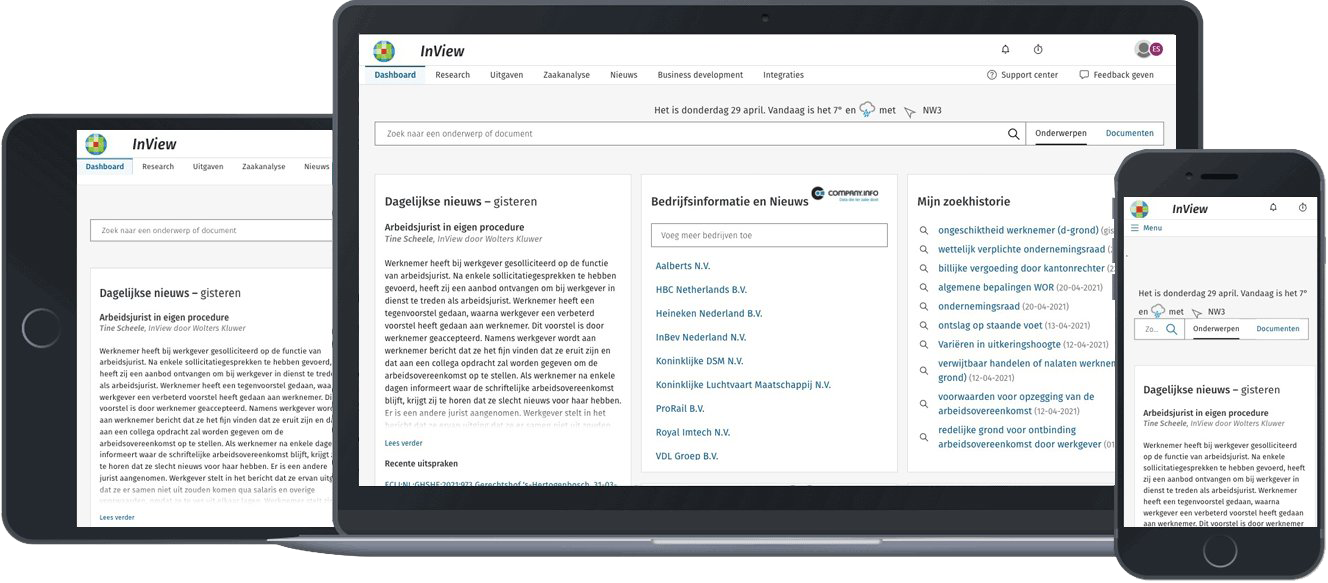Open the Heineken Nederland B.V. link
Screen dimensions: 1328x583
(x=708, y=313)
